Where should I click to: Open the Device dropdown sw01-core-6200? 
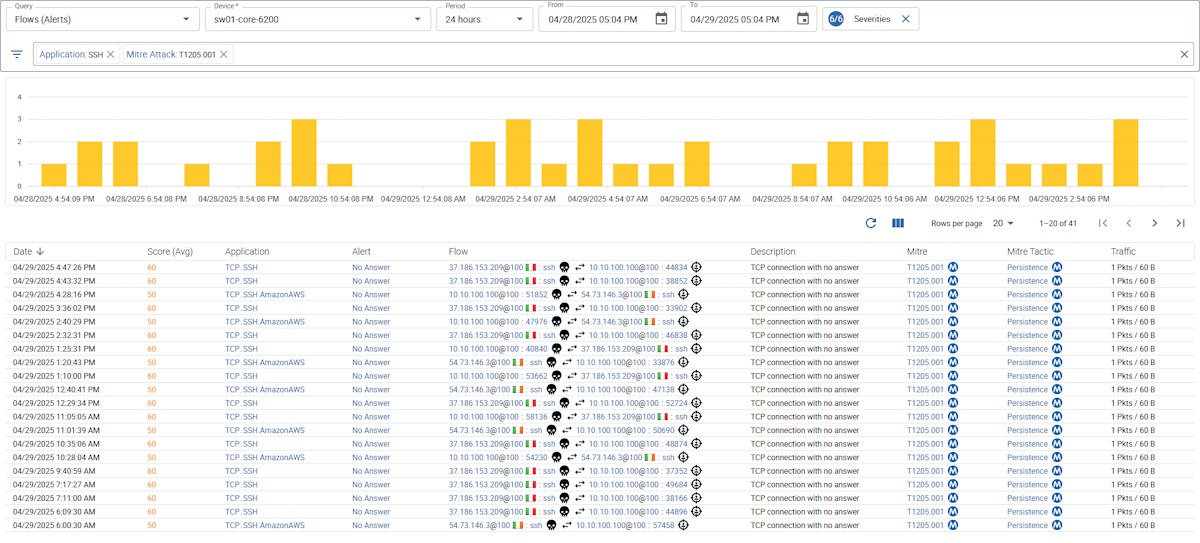417,19
